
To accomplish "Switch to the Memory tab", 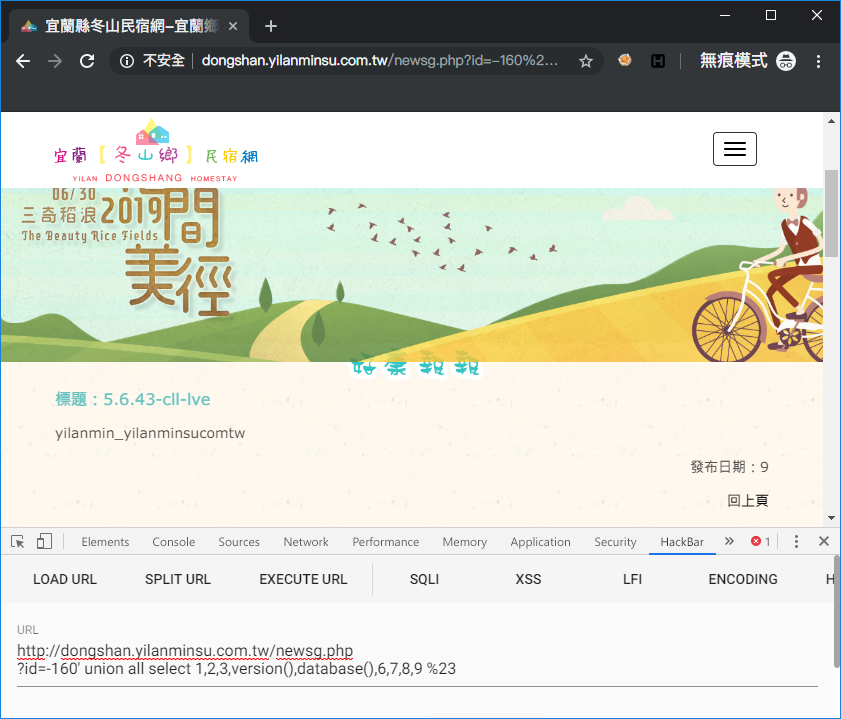I will [464, 542].
